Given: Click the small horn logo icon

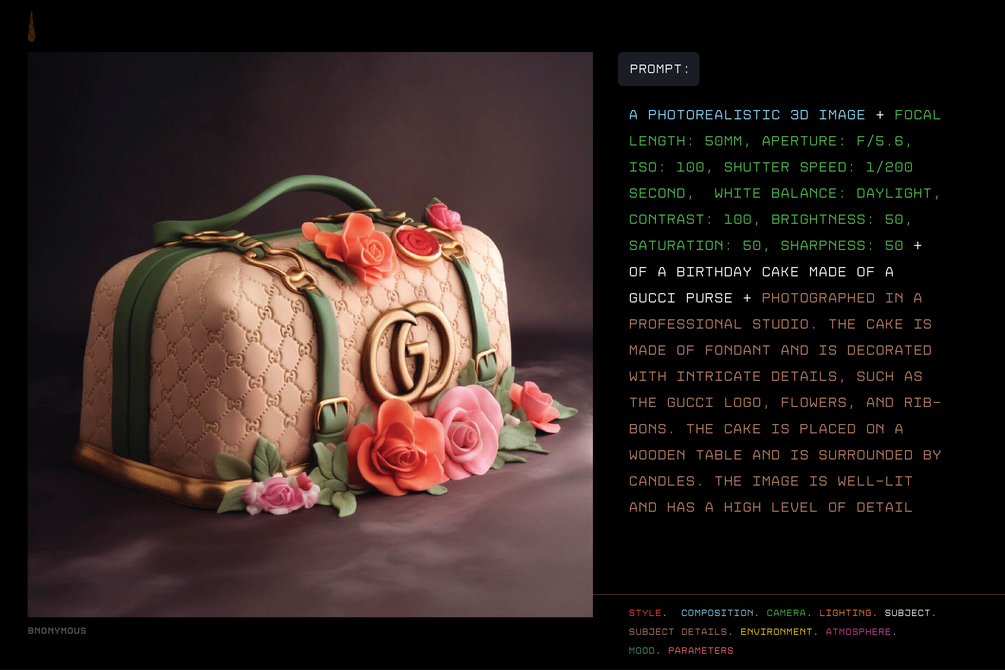Looking at the screenshot, I should (31, 27).
